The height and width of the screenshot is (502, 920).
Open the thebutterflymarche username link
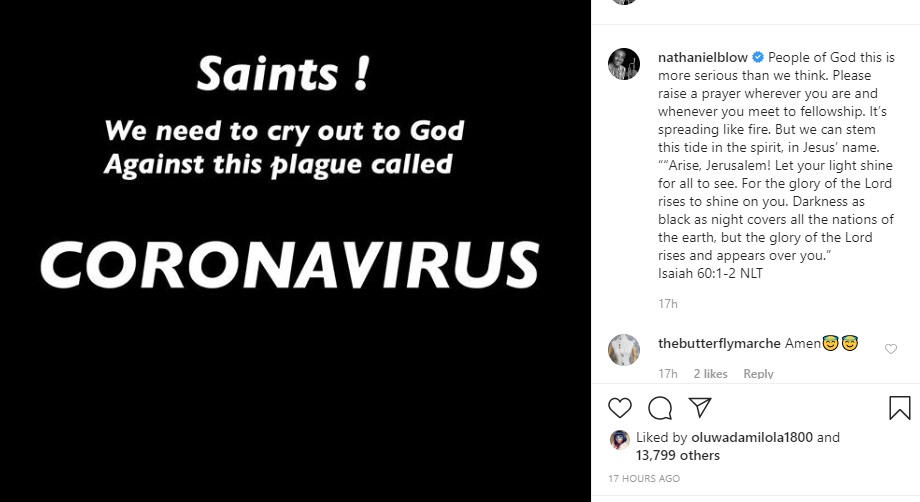coord(719,343)
